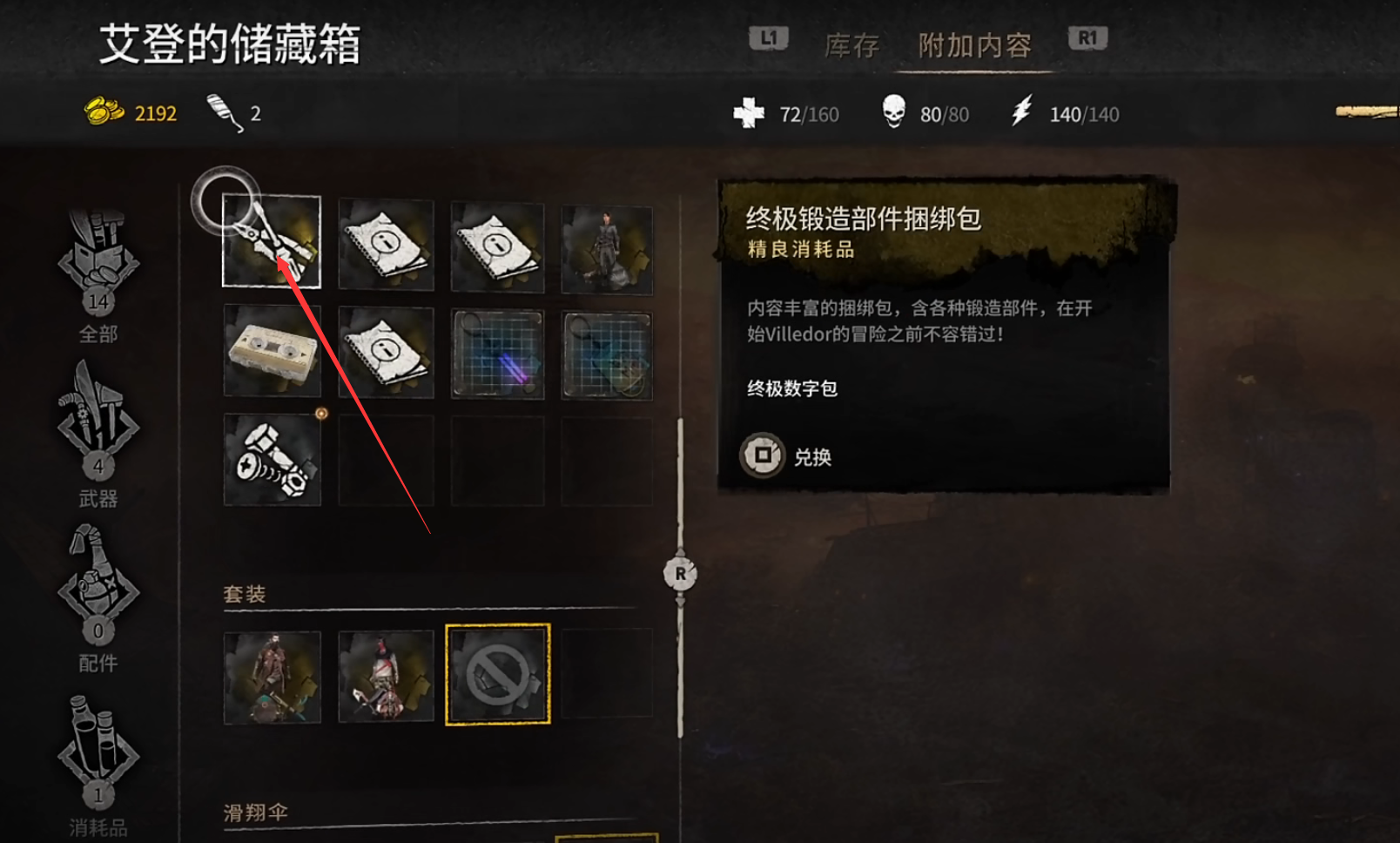Select the empty no-outfit slot in 套装

pos(498,675)
